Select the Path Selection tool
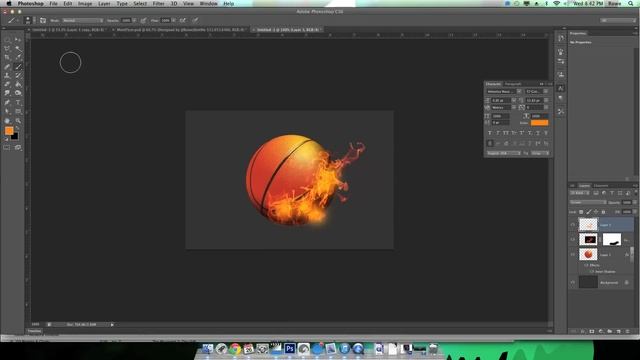The height and width of the screenshot is (360, 640). 7,111
